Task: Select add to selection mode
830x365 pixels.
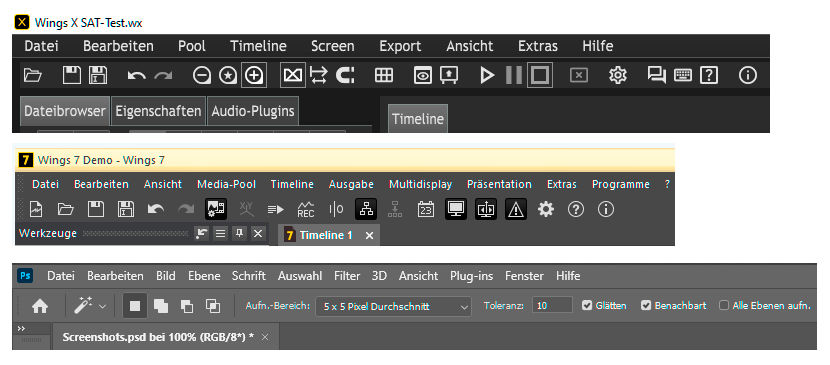Action: pos(161,306)
